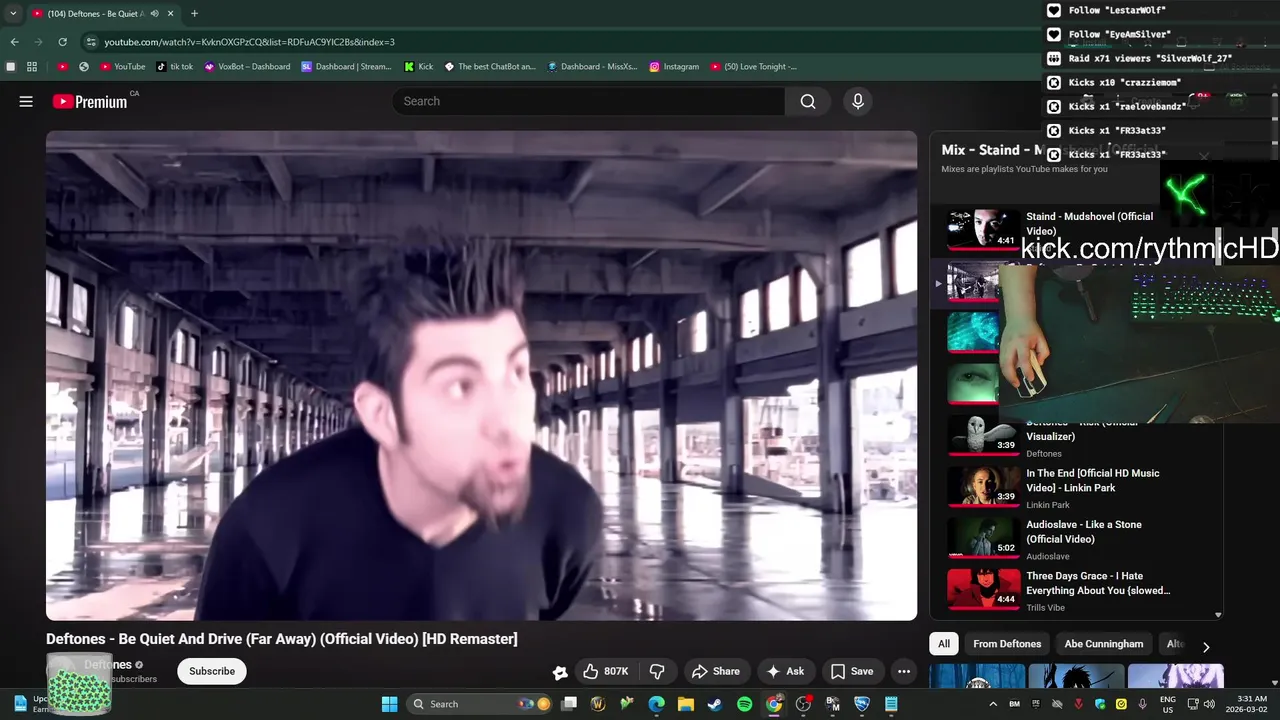Reload the current page
The width and height of the screenshot is (1280, 720).
pos(62,42)
